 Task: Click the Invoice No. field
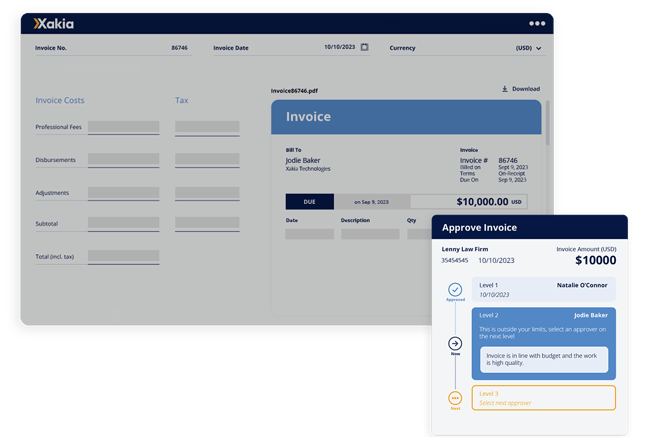tap(113, 48)
